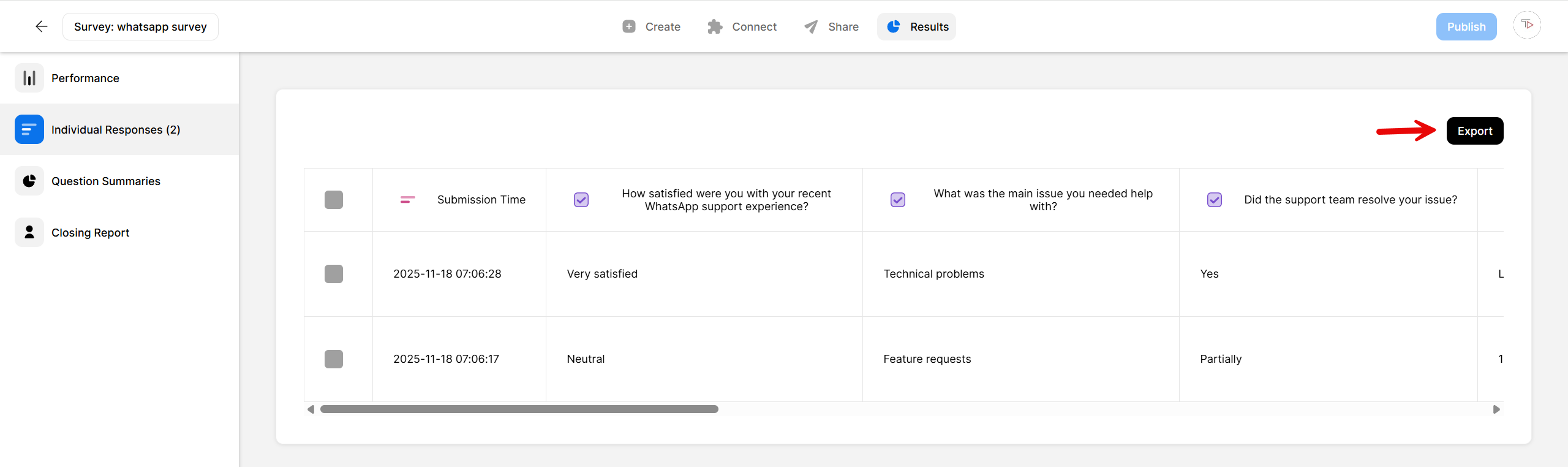Click the Share paper plane icon
This screenshot has height=467, width=1568.
(811, 26)
